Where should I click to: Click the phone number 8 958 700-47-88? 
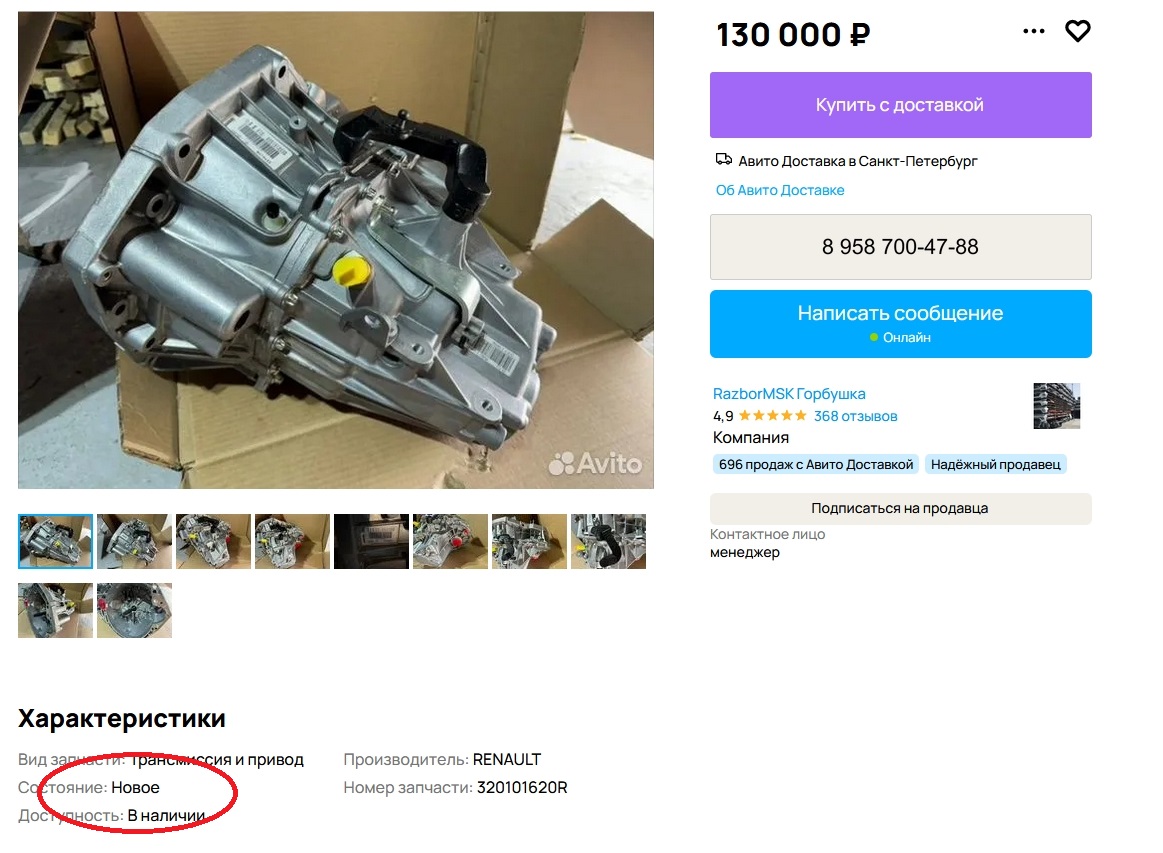point(900,247)
